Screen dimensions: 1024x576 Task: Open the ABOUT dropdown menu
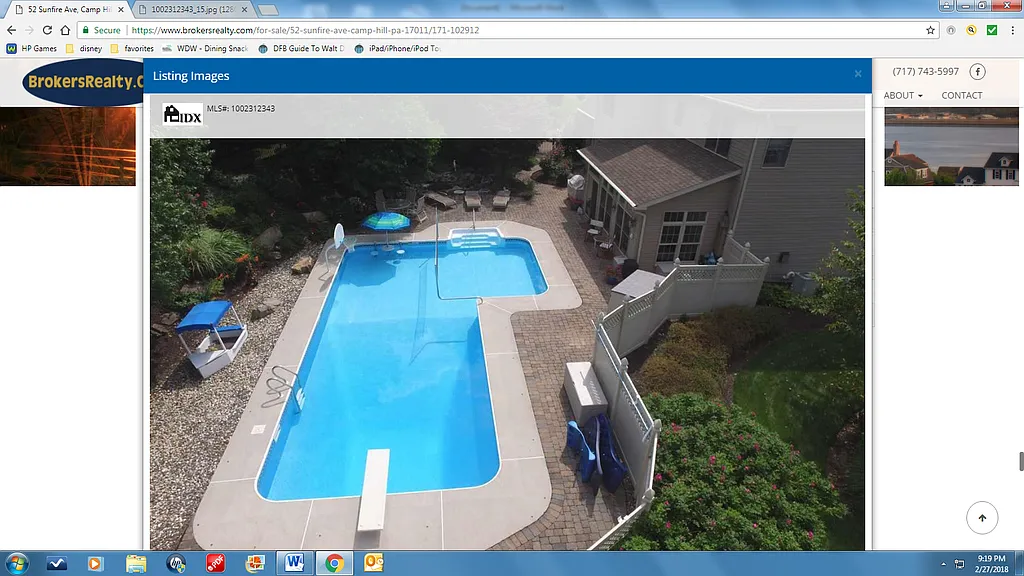901,95
